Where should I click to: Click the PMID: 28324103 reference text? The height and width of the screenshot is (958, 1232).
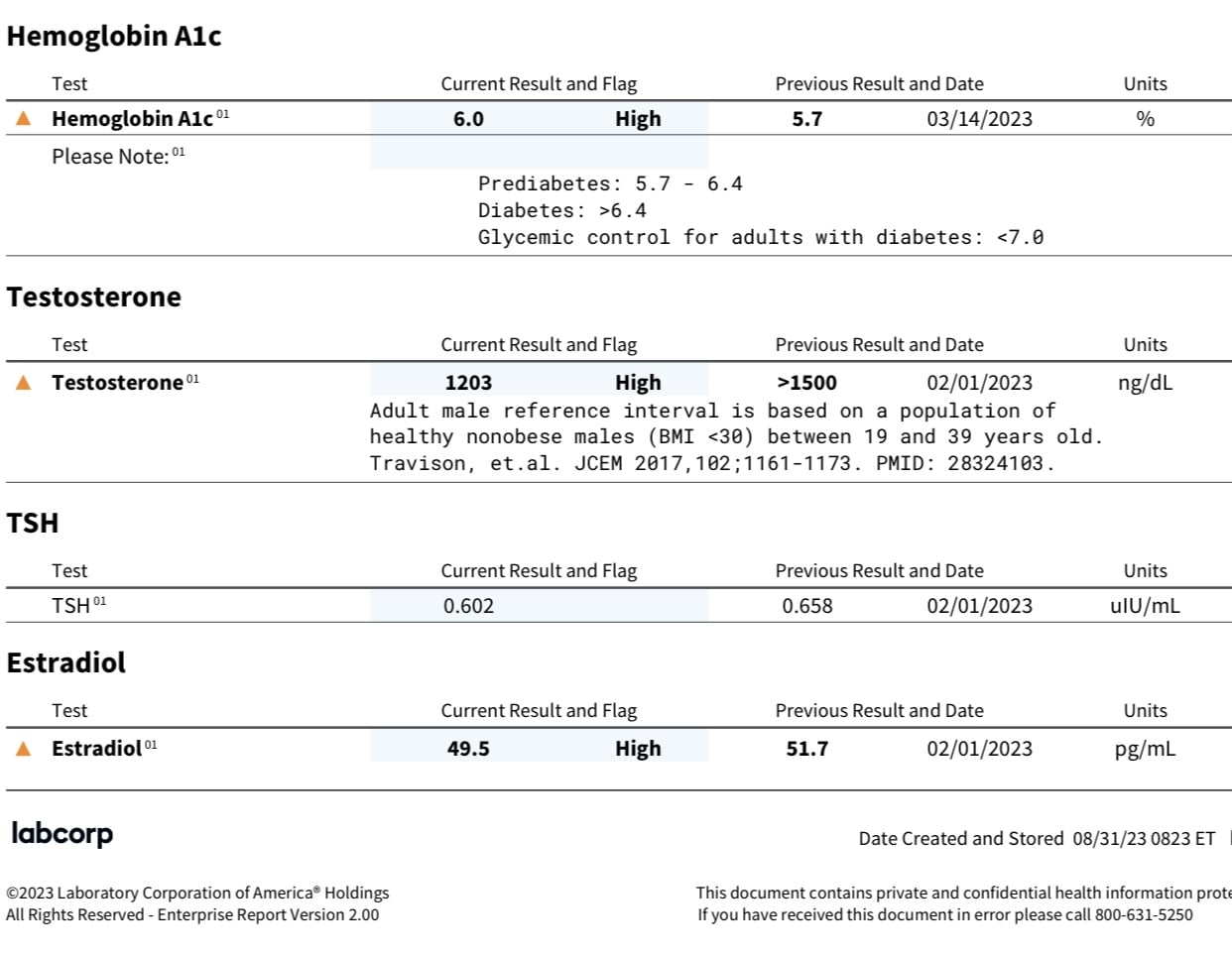pyautogui.click(x=965, y=463)
